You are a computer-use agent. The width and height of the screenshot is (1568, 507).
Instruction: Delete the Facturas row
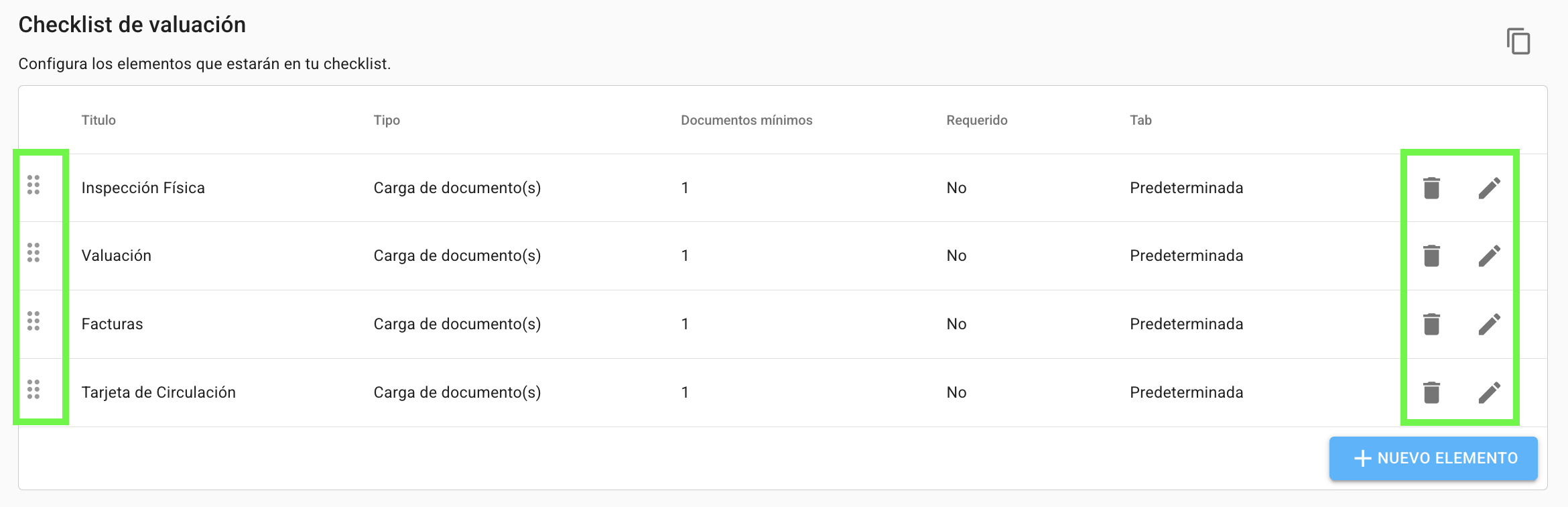coord(1431,324)
